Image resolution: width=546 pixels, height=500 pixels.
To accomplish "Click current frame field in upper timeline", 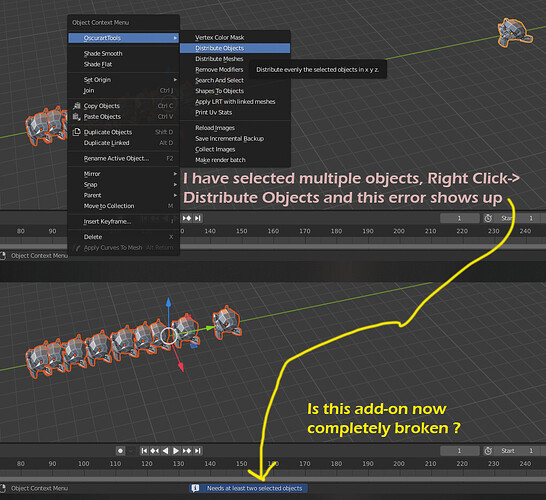I will click(x=460, y=218).
